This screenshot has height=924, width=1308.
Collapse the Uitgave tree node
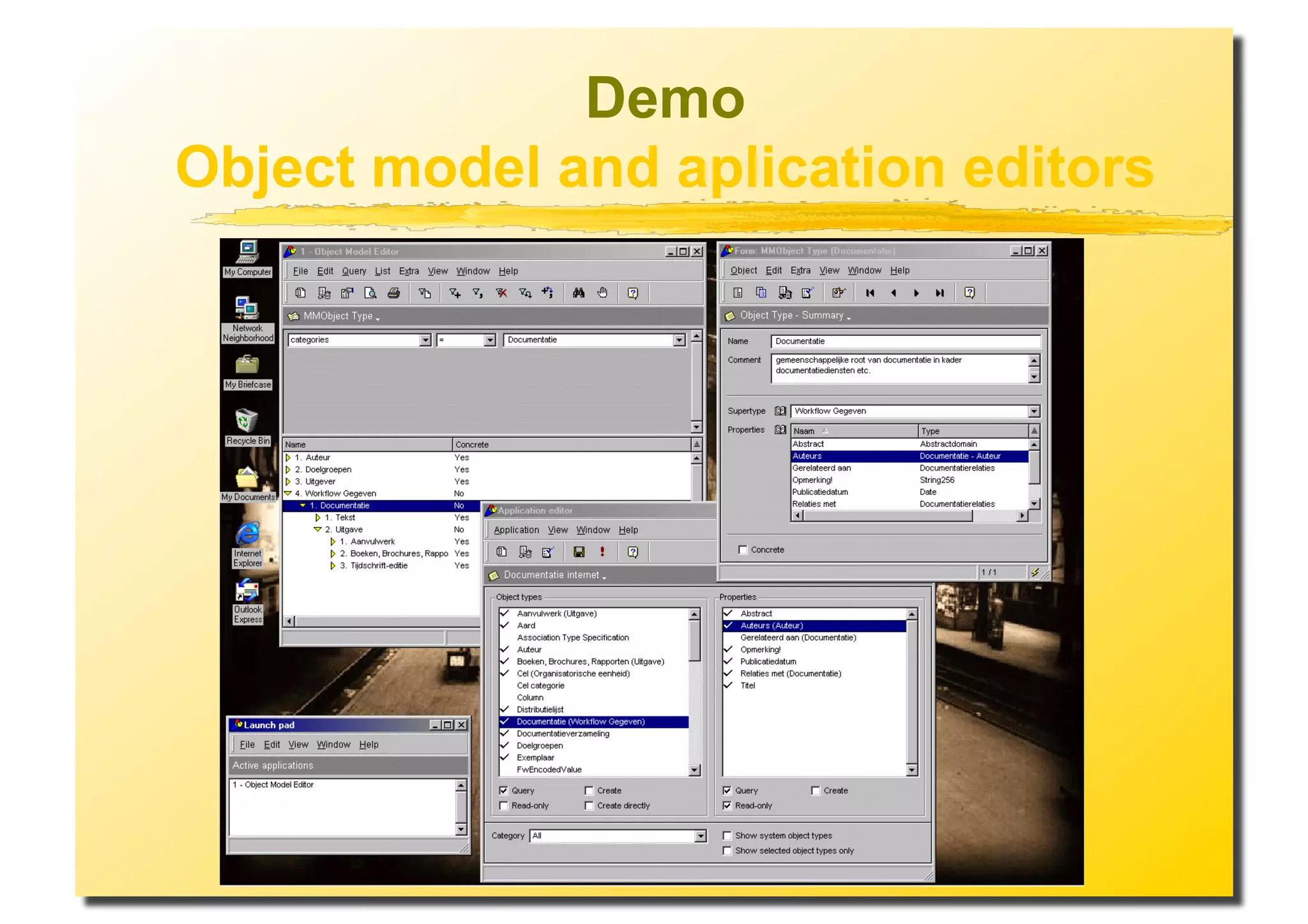pyautogui.click(x=318, y=529)
